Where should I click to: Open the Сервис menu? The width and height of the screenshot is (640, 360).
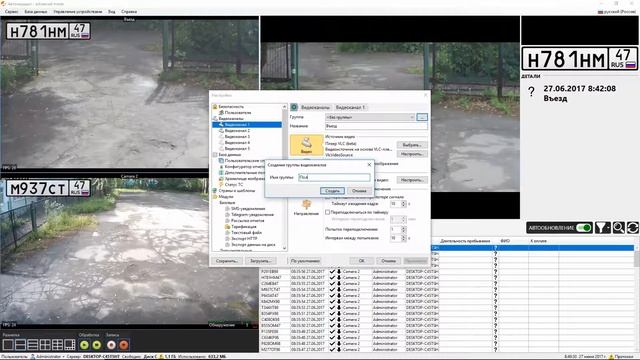pos(11,12)
